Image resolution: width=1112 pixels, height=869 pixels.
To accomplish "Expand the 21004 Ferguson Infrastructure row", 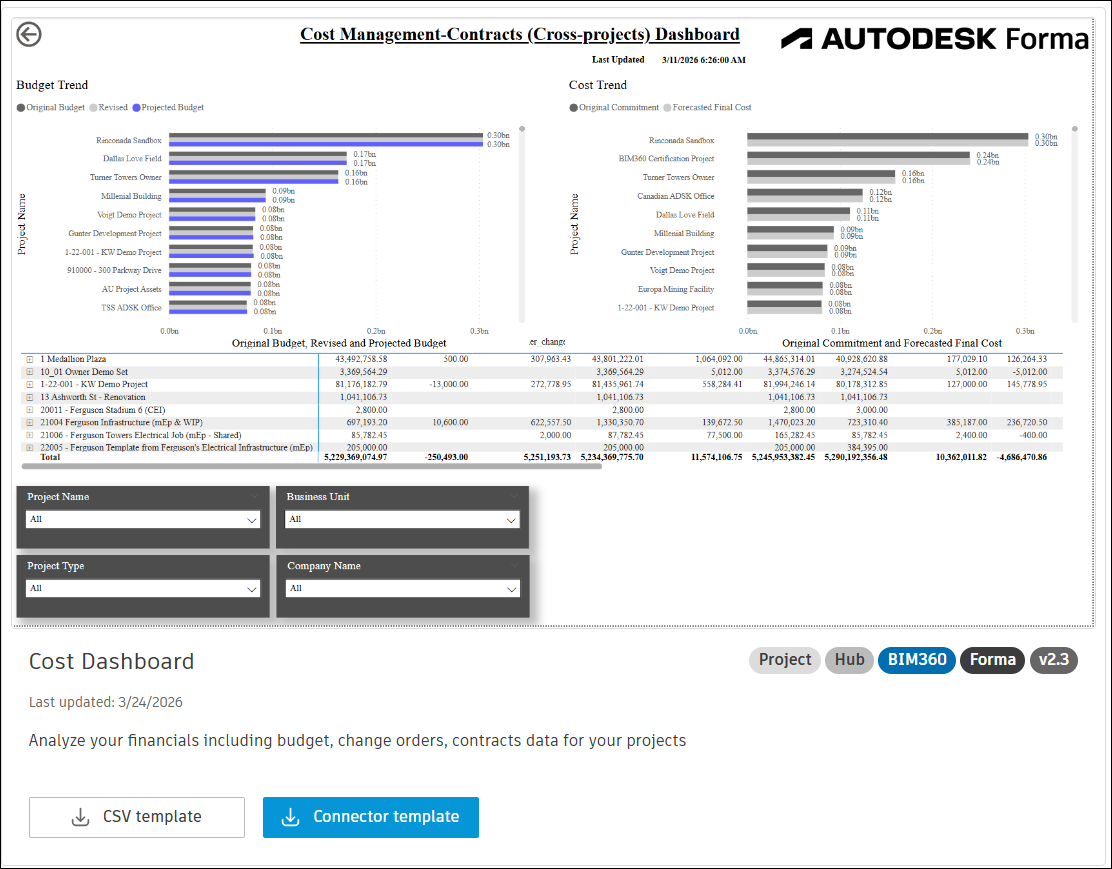I will [x=30, y=423].
